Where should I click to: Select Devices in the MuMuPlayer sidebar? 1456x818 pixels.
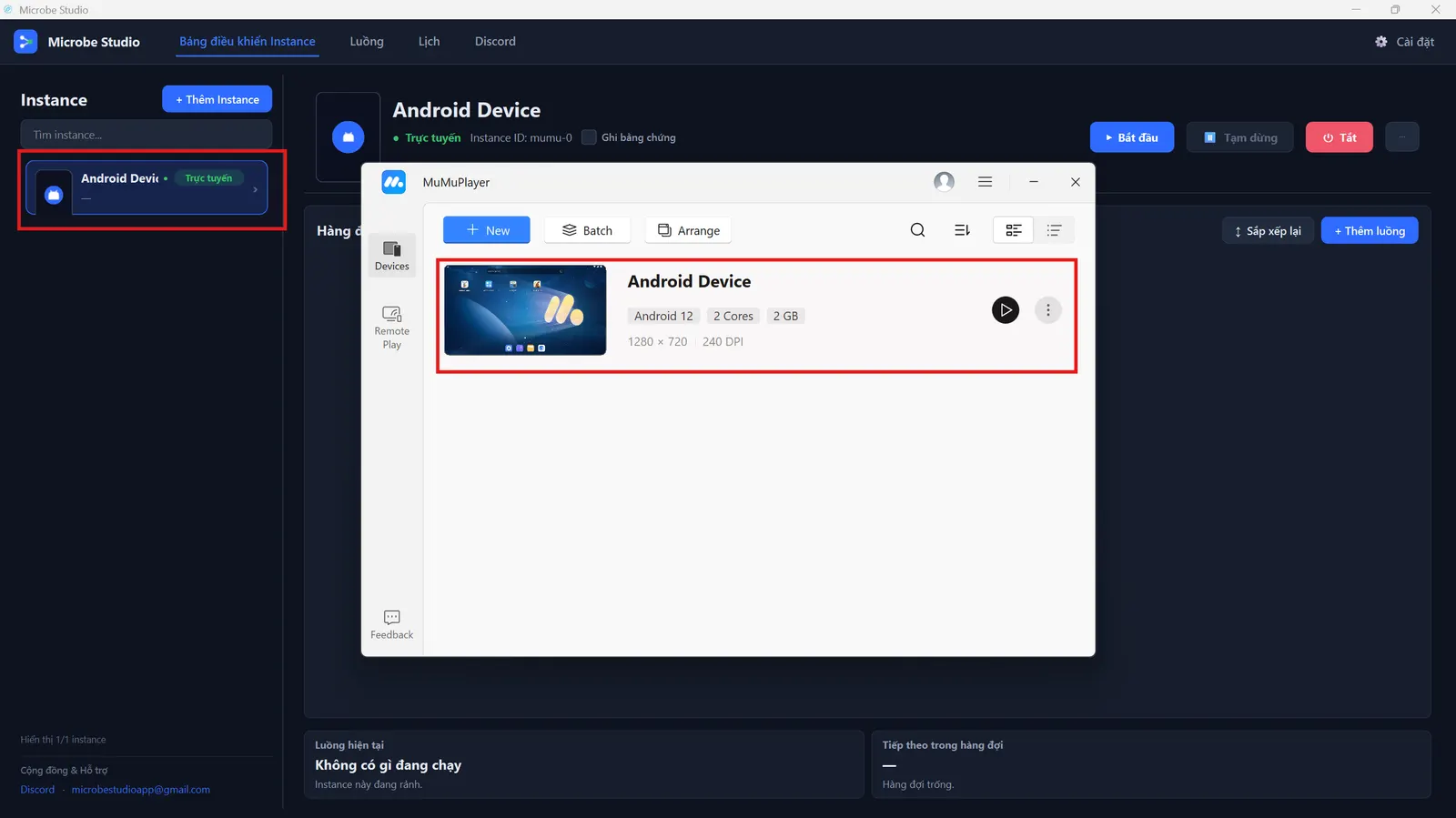point(392,256)
